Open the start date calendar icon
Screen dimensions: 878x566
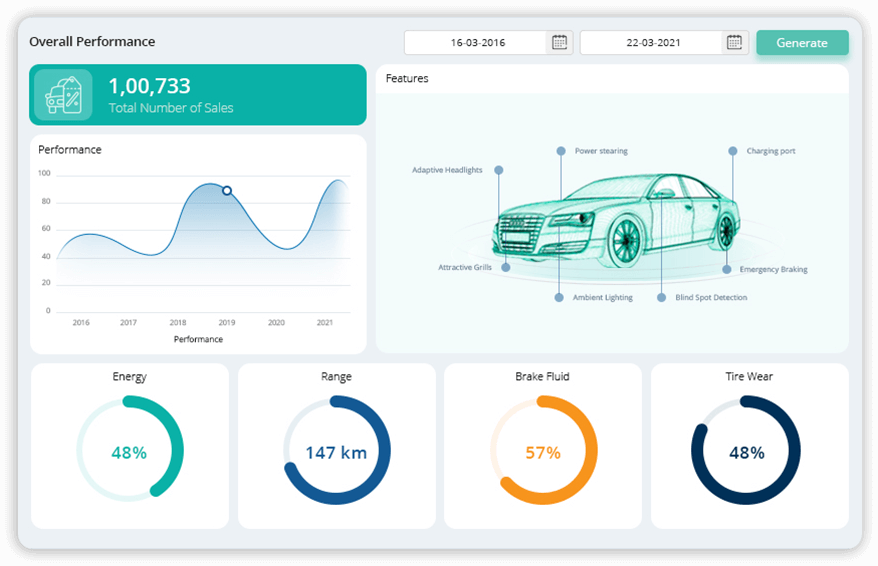pyautogui.click(x=560, y=43)
